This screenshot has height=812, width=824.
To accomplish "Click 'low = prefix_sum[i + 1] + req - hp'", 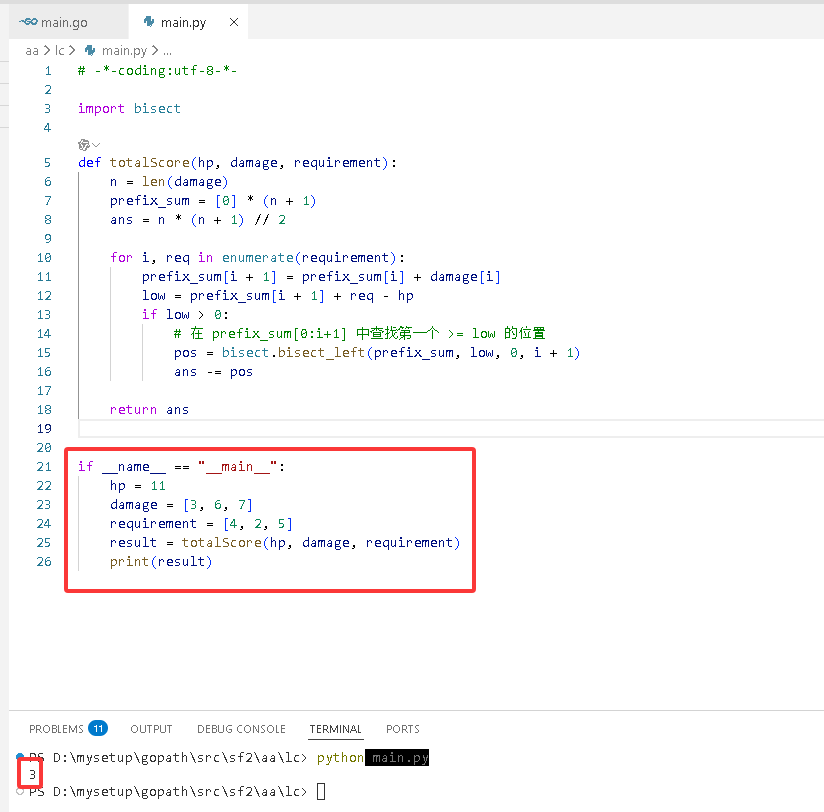I will 277,296.
